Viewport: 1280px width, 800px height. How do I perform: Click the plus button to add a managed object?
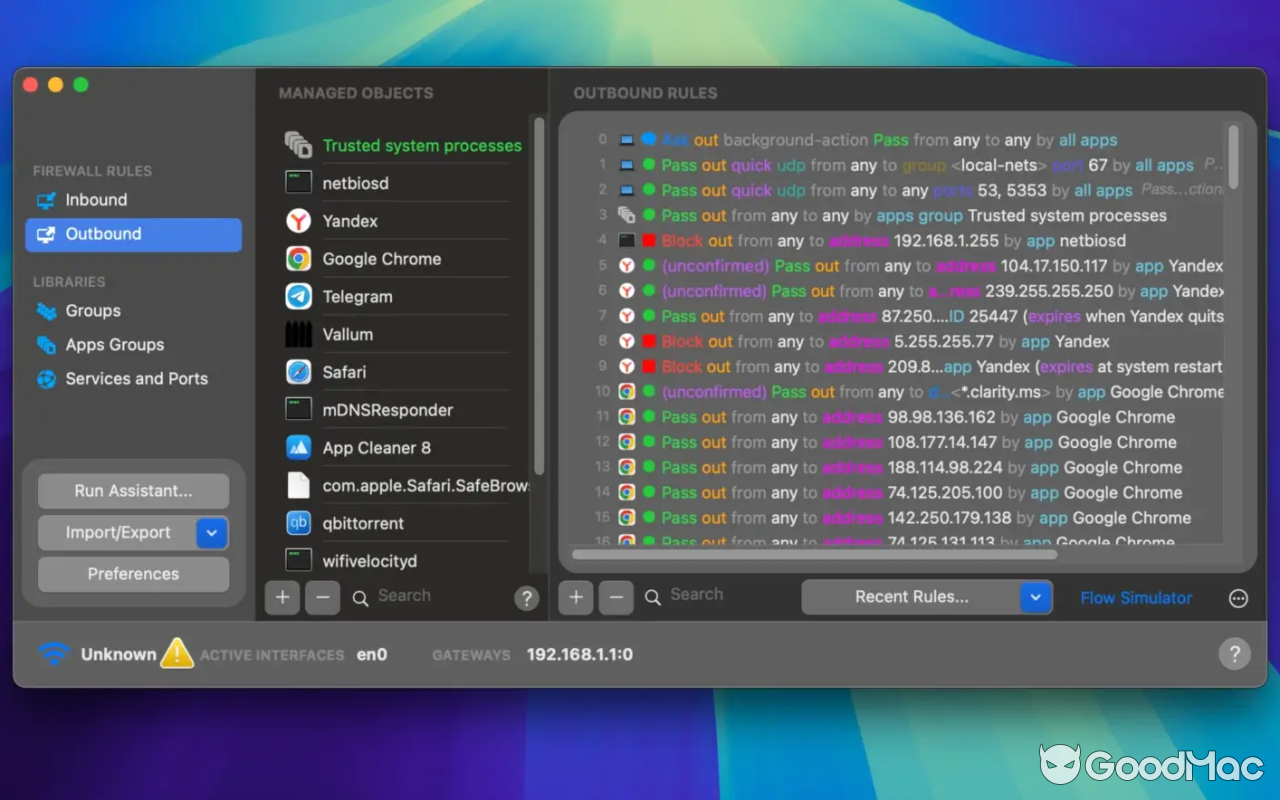click(282, 597)
